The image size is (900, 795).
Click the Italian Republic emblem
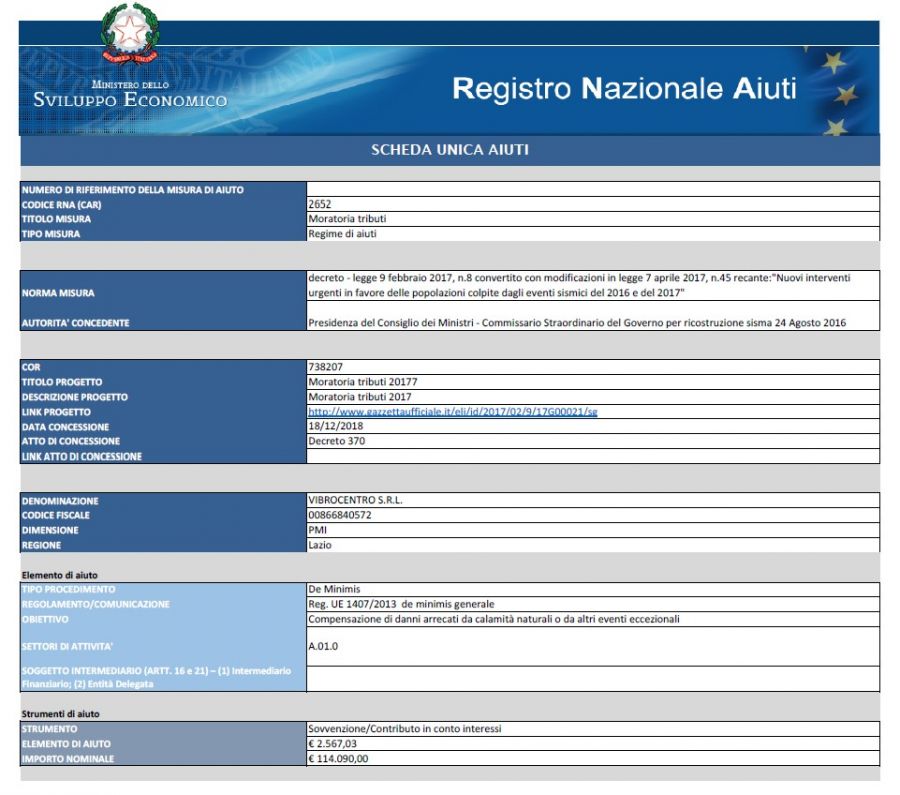coord(130,33)
